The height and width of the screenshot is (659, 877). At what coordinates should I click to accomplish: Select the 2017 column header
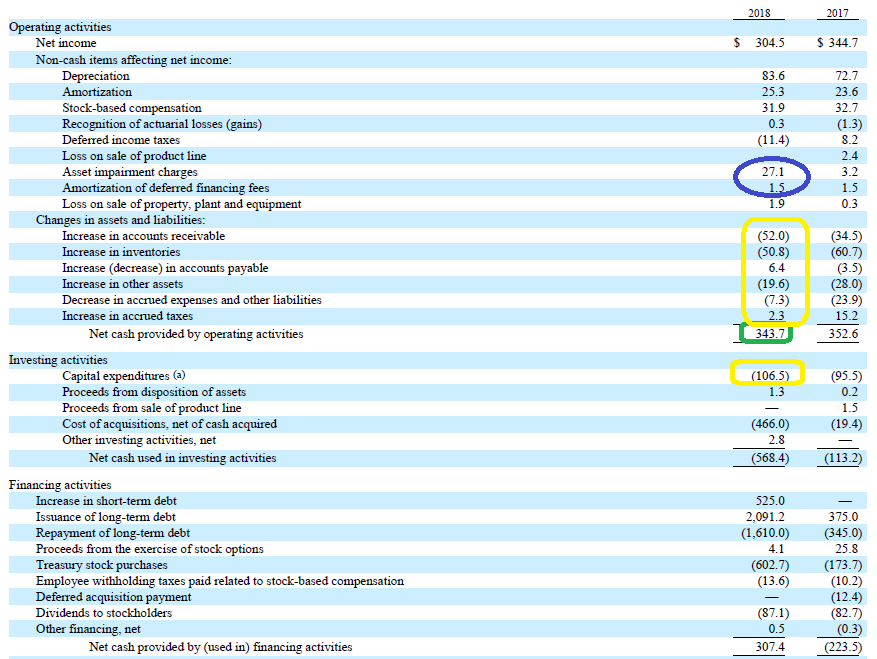[837, 13]
